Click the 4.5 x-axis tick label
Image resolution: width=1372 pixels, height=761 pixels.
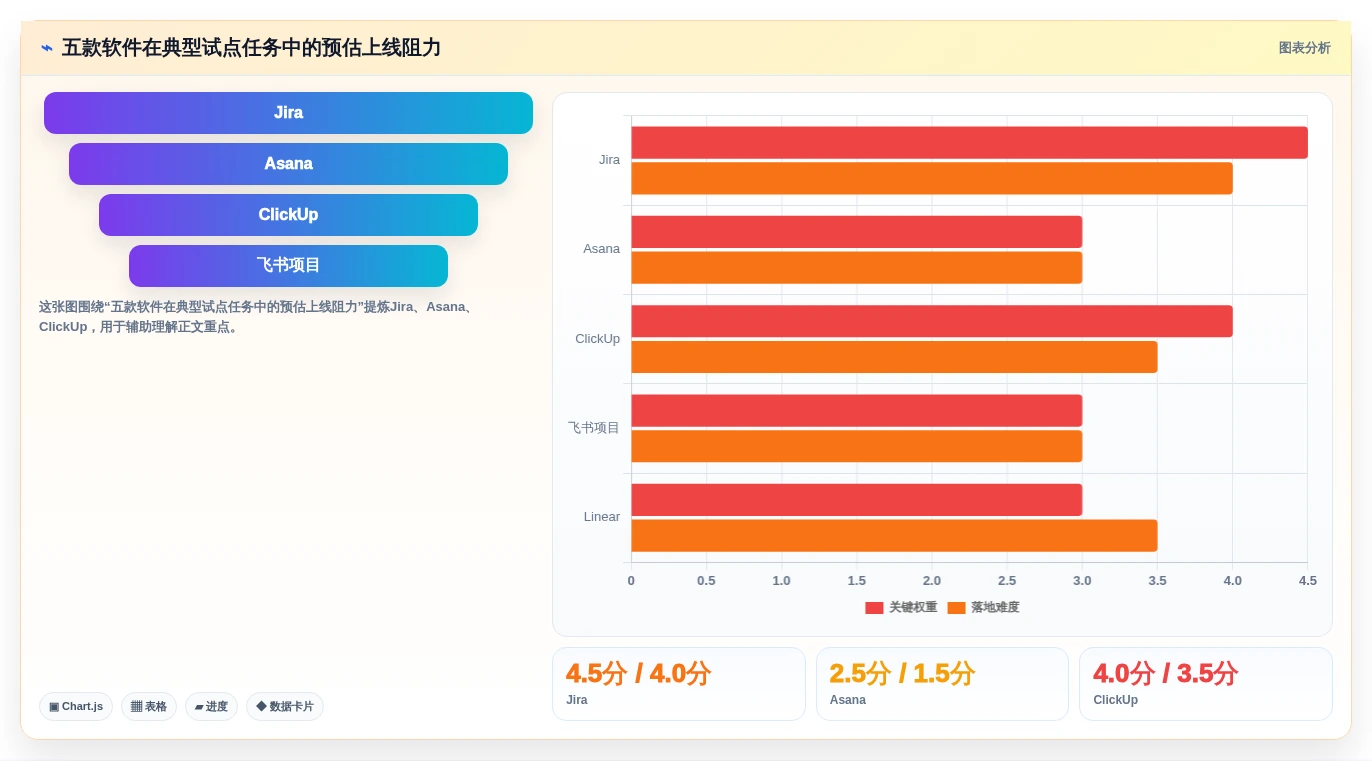pos(1307,581)
